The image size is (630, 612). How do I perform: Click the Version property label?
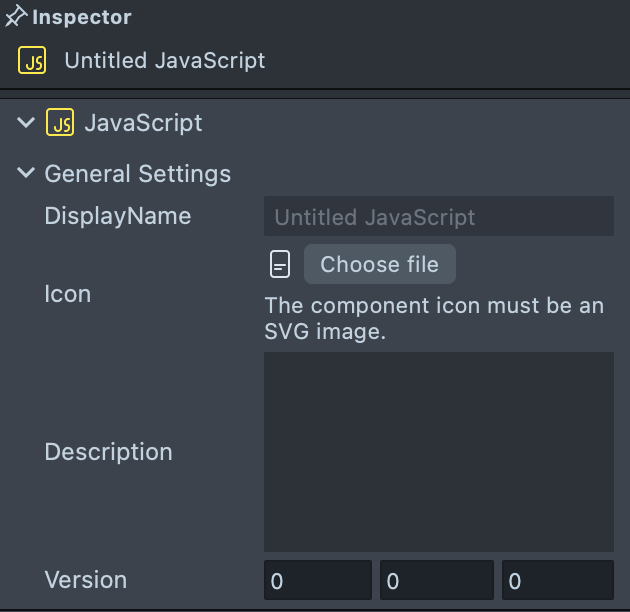point(86,580)
